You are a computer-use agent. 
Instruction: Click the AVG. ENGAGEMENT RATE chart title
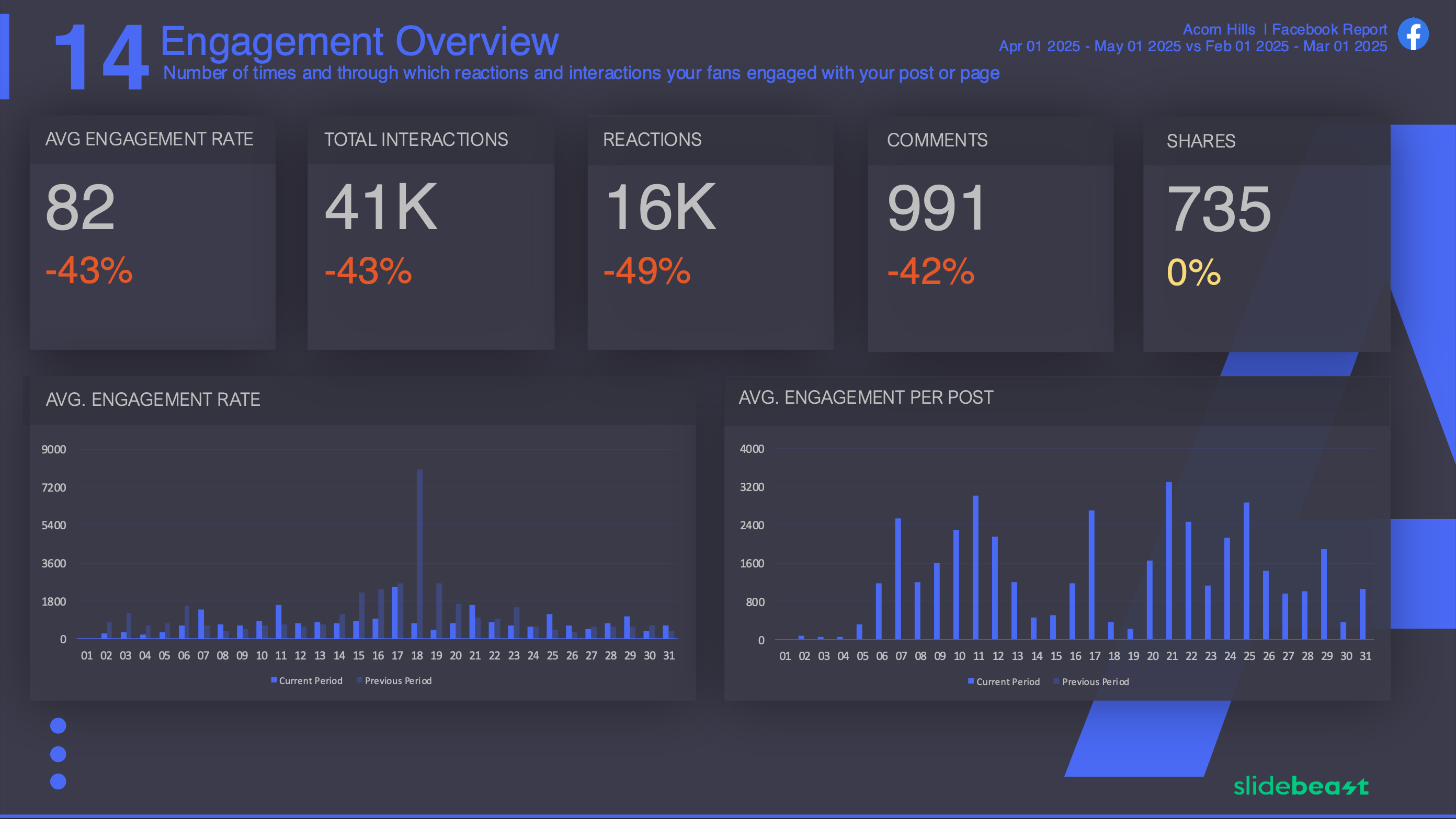(153, 400)
